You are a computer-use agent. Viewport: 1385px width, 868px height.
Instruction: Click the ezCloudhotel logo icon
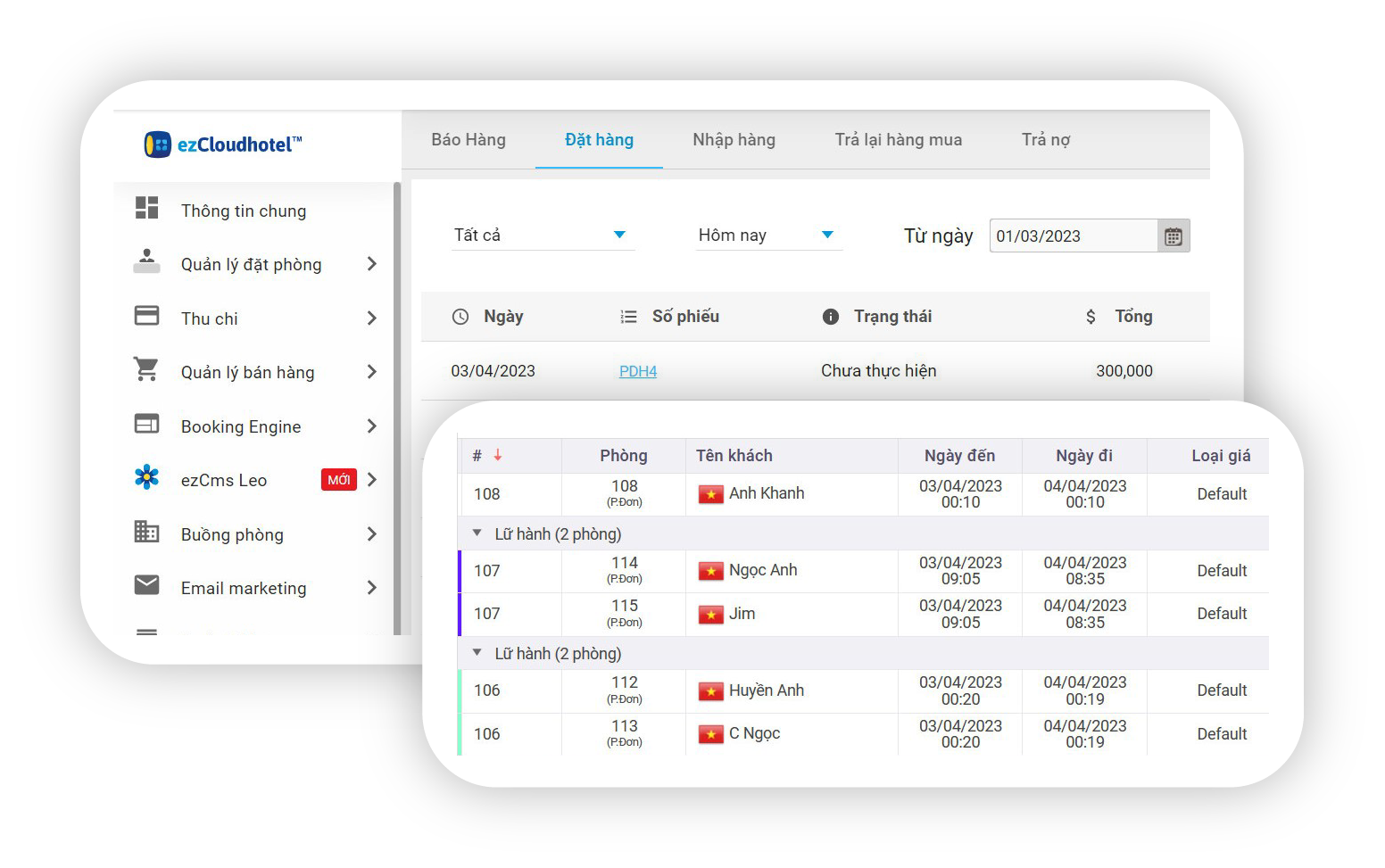click(158, 145)
